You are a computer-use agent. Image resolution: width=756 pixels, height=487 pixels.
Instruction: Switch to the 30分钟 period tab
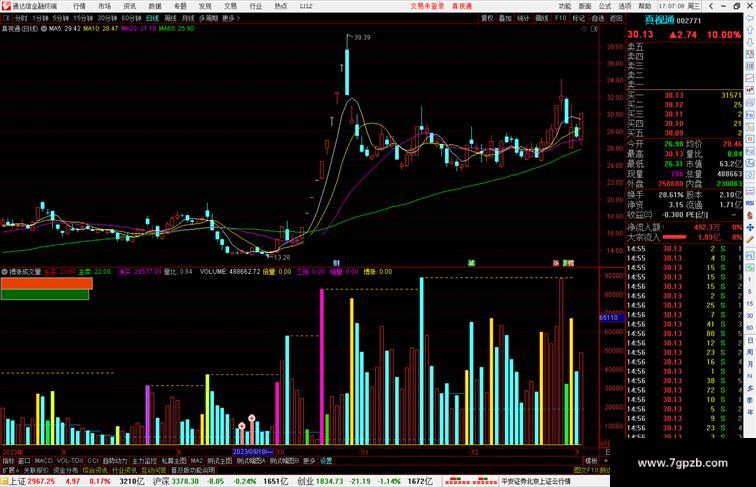pos(107,18)
